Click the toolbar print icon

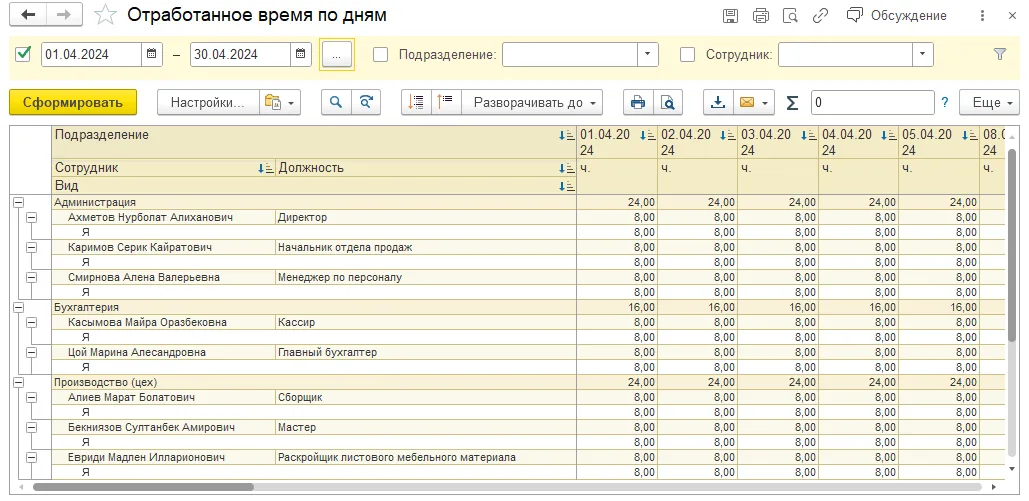[x=638, y=102]
